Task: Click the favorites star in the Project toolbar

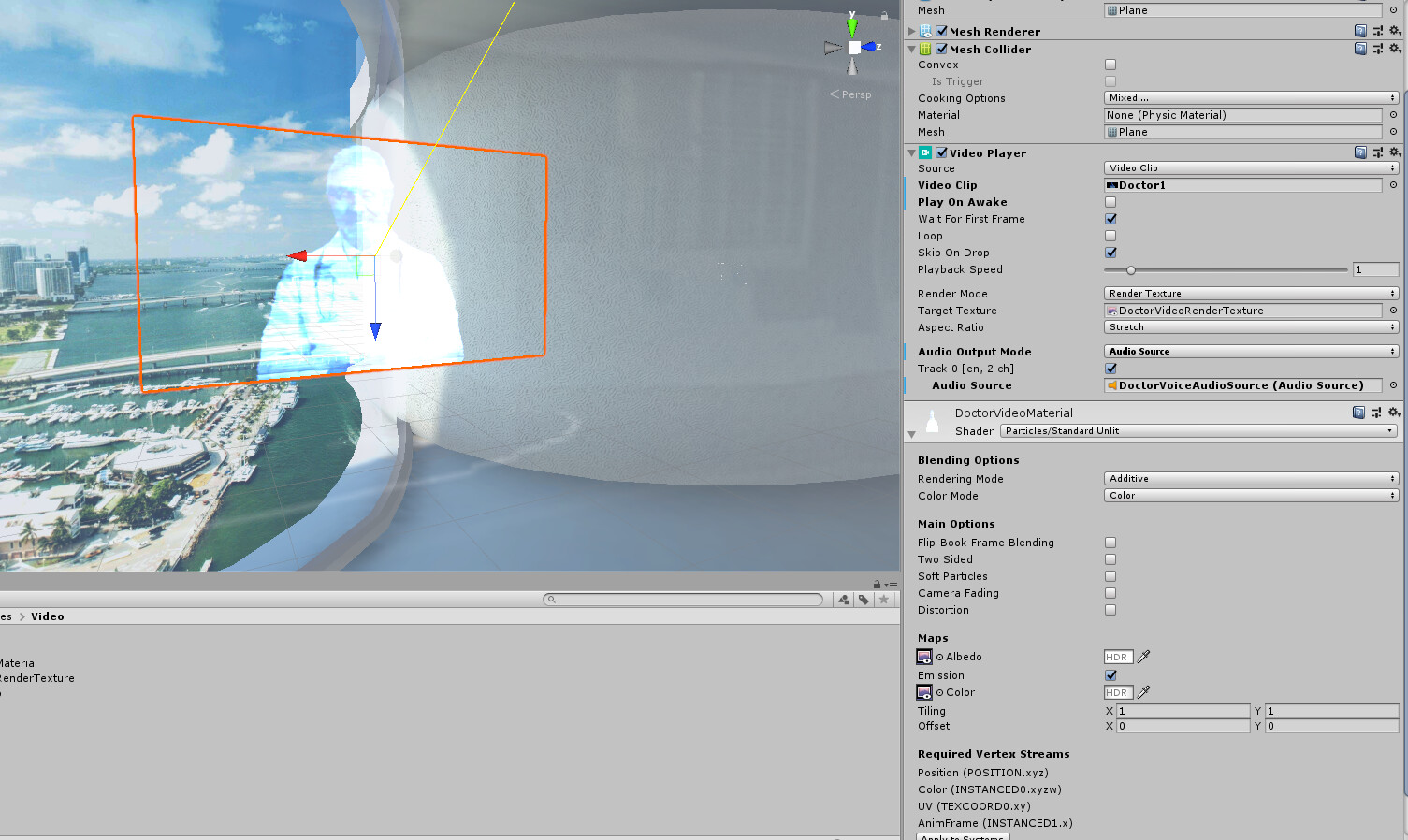Action: [883, 599]
